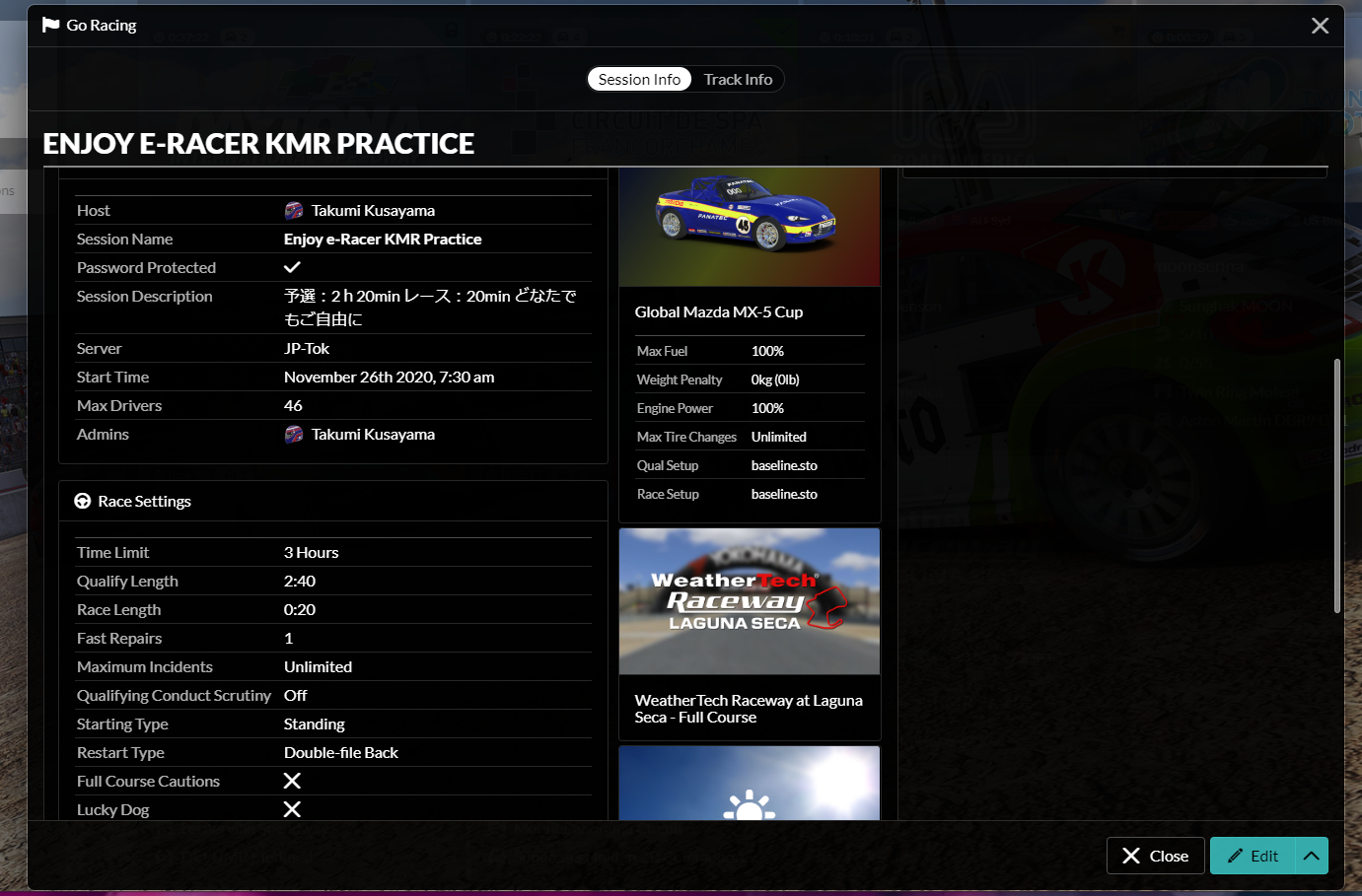This screenshot has width=1362, height=896.
Task: Click the pencil icon on Edit
Action: 1235,856
